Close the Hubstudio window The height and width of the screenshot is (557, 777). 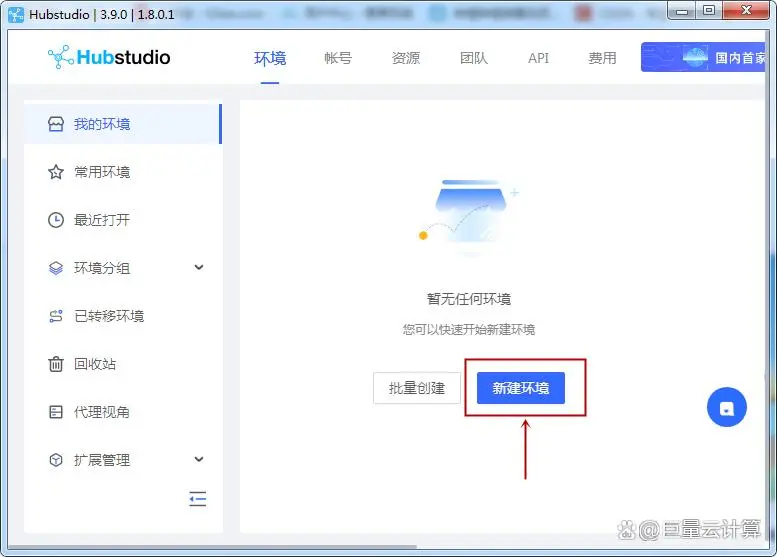coord(746,10)
